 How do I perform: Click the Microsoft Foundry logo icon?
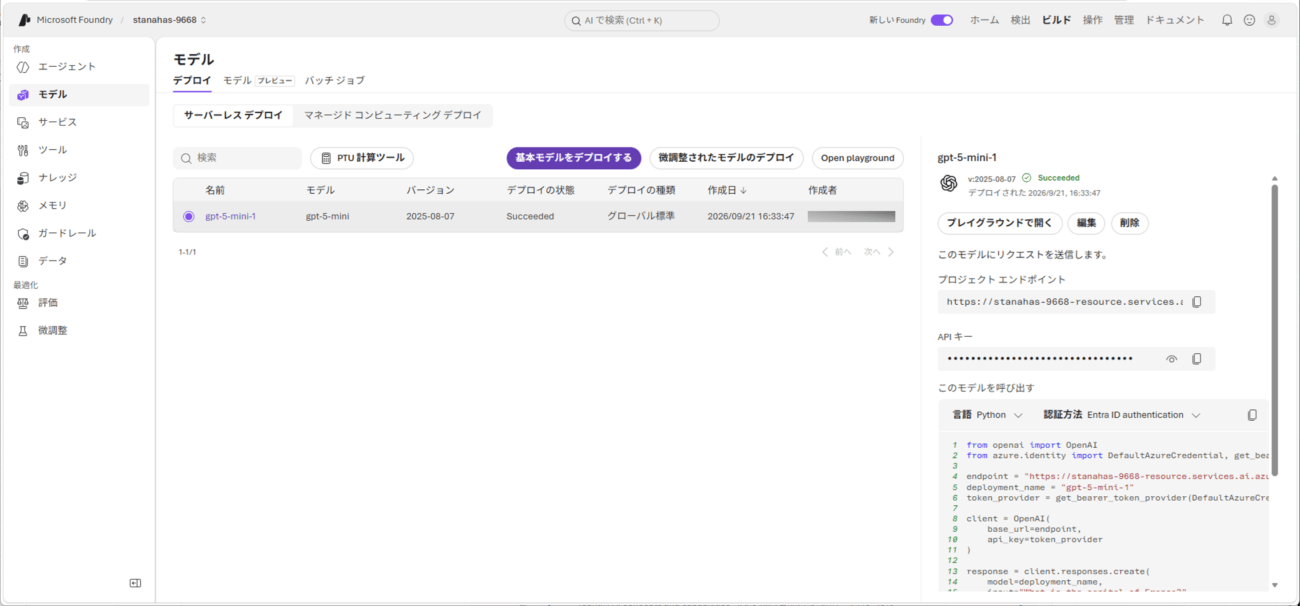click(x=24, y=20)
